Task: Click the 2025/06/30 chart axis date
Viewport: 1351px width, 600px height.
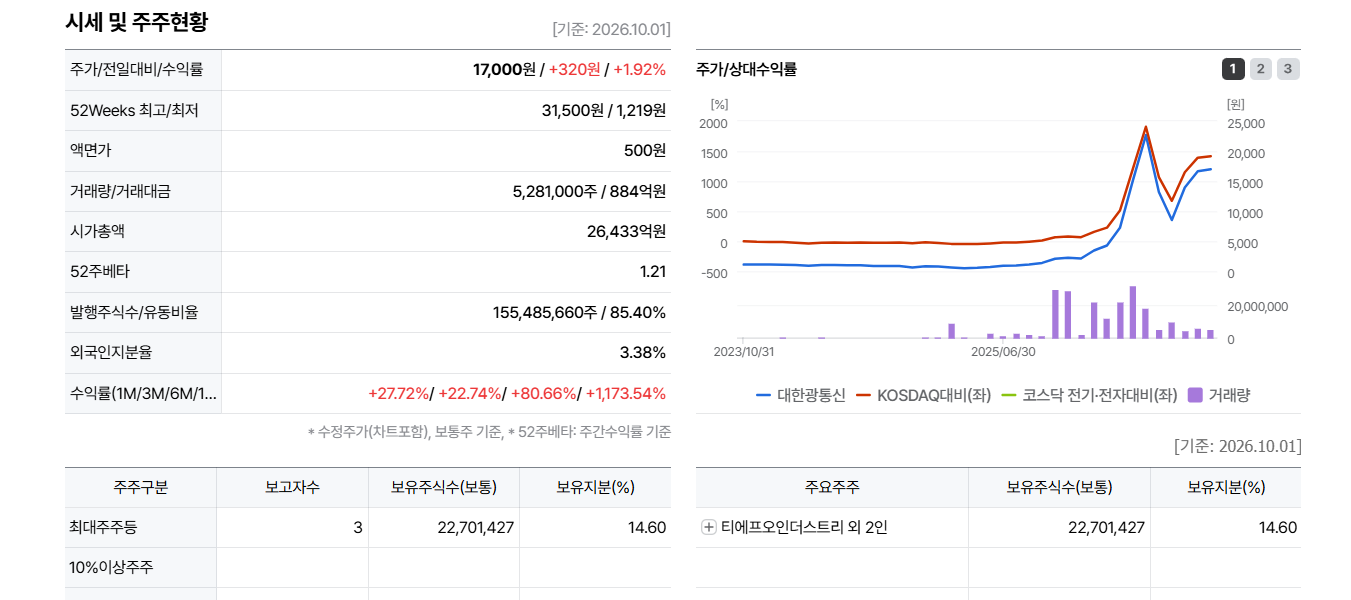Action: pyautogui.click(x=1003, y=352)
